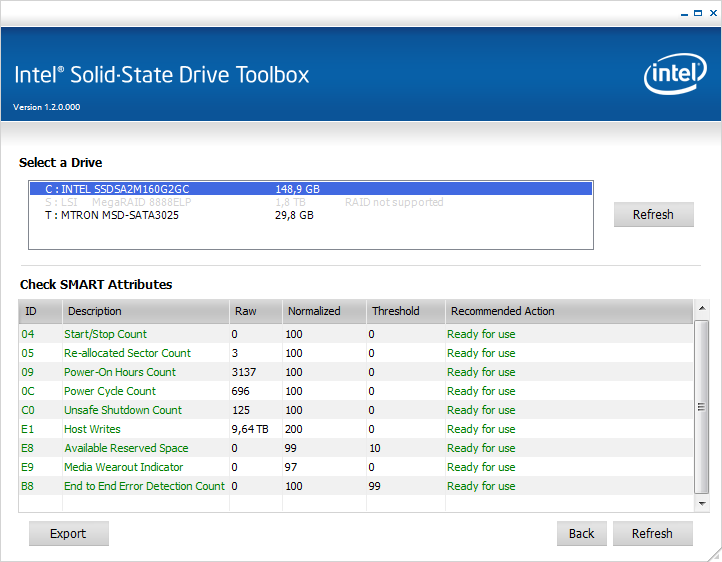Minimize the Toolbox window

click(684, 14)
